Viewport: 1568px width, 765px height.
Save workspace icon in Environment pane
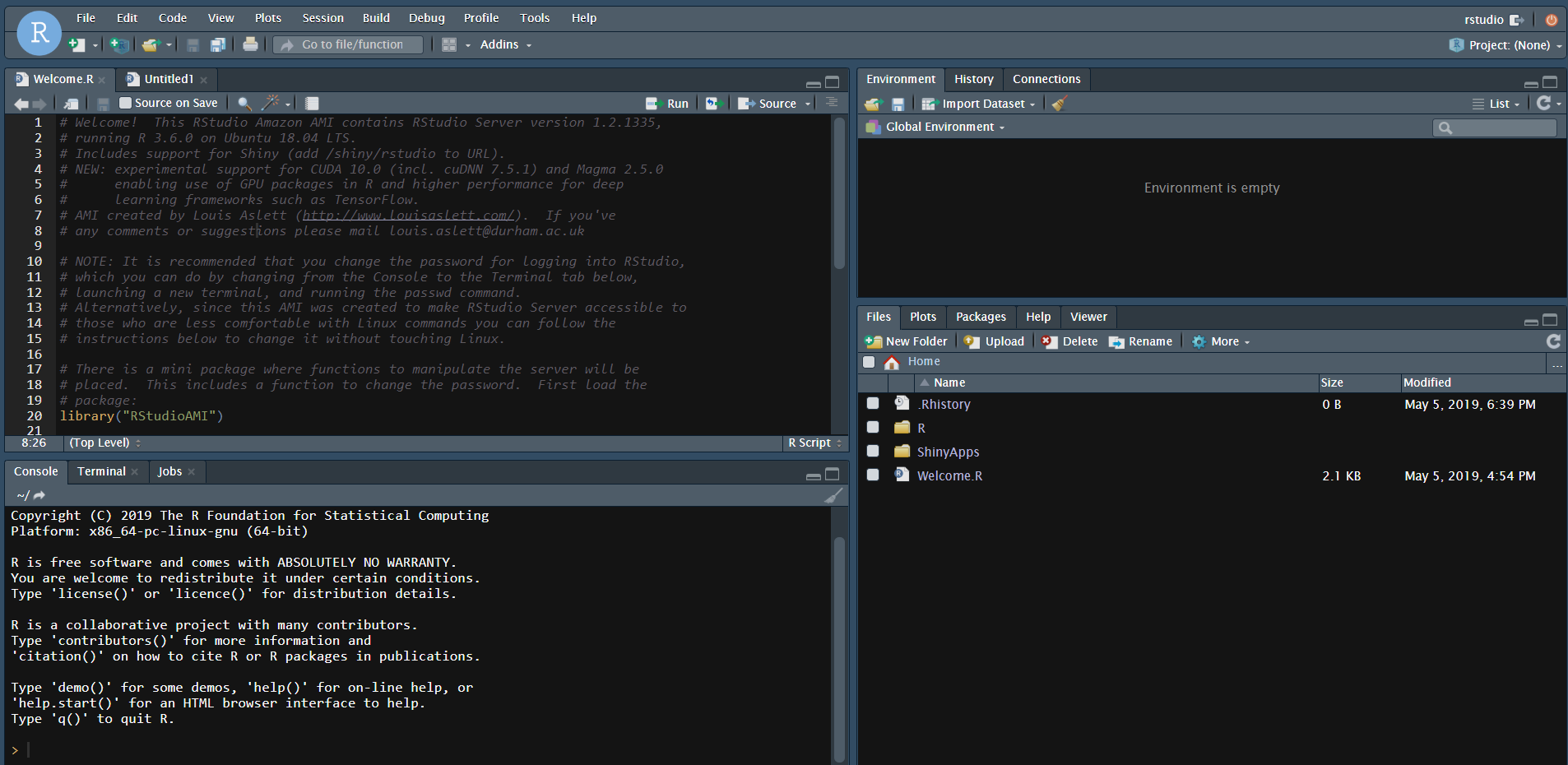898,104
